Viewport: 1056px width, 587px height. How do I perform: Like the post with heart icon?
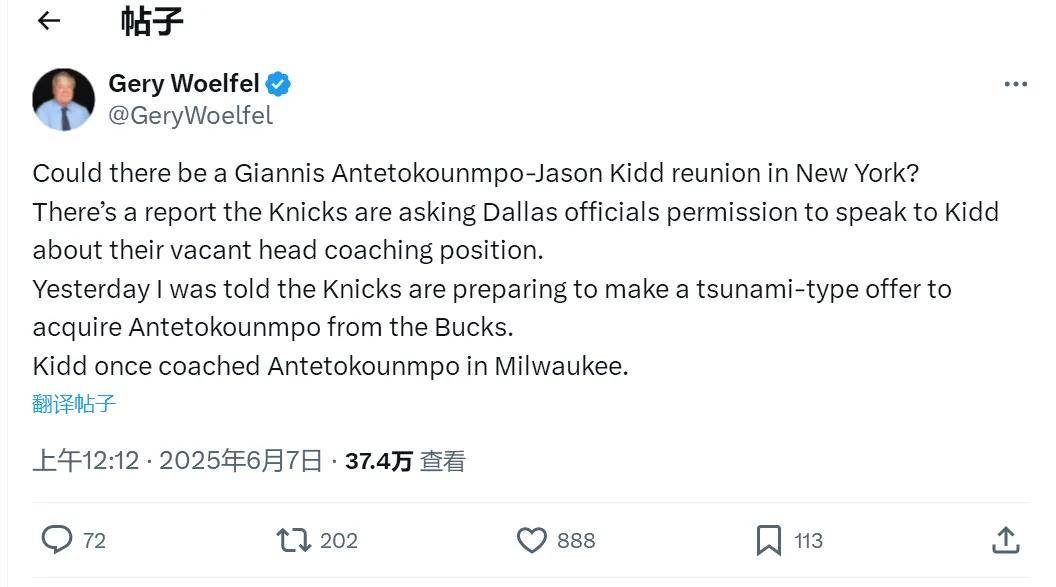531,540
